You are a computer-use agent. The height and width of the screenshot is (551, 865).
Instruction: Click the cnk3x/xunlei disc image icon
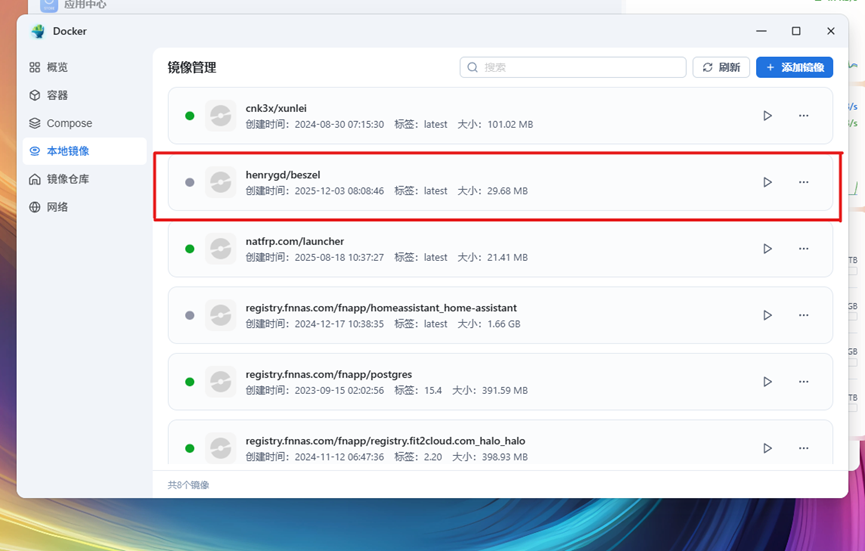click(x=221, y=116)
